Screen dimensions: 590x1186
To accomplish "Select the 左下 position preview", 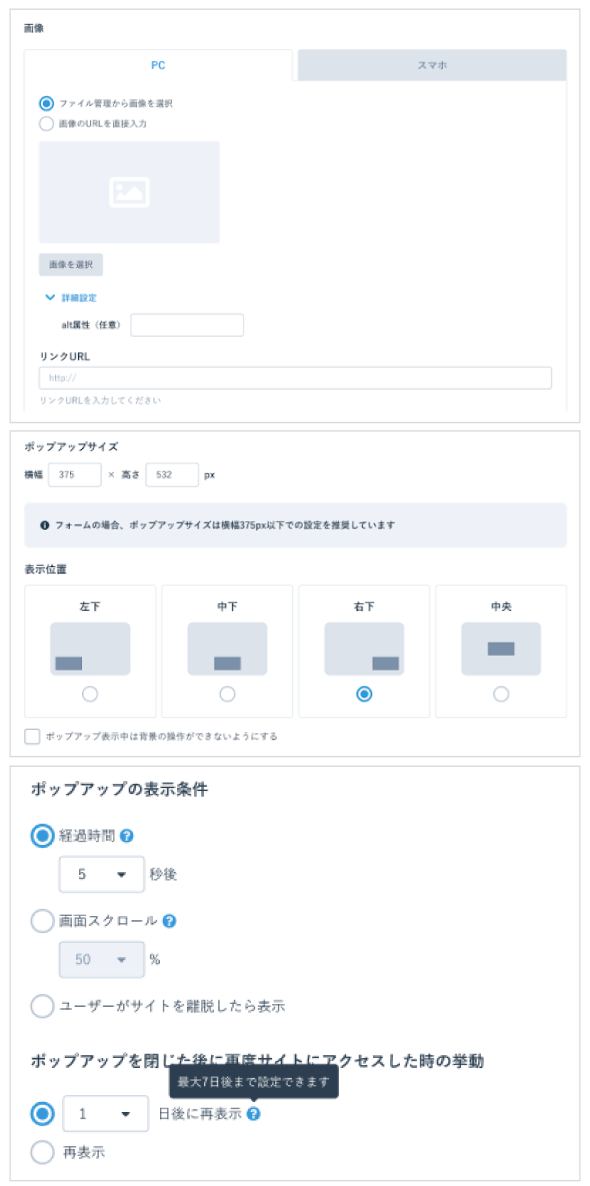I will [90, 649].
